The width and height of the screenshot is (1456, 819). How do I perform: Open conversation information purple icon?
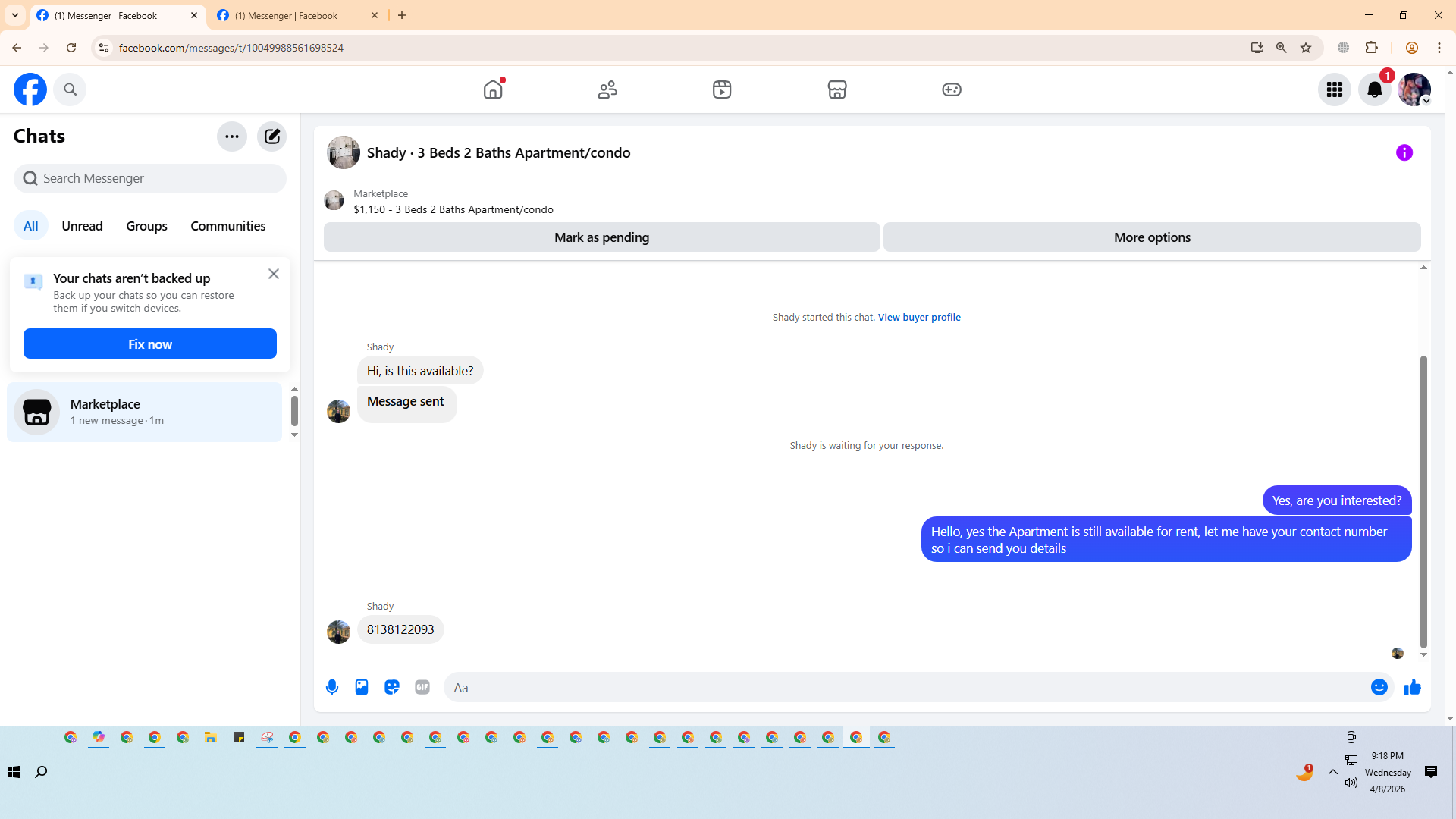[x=1404, y=152]
